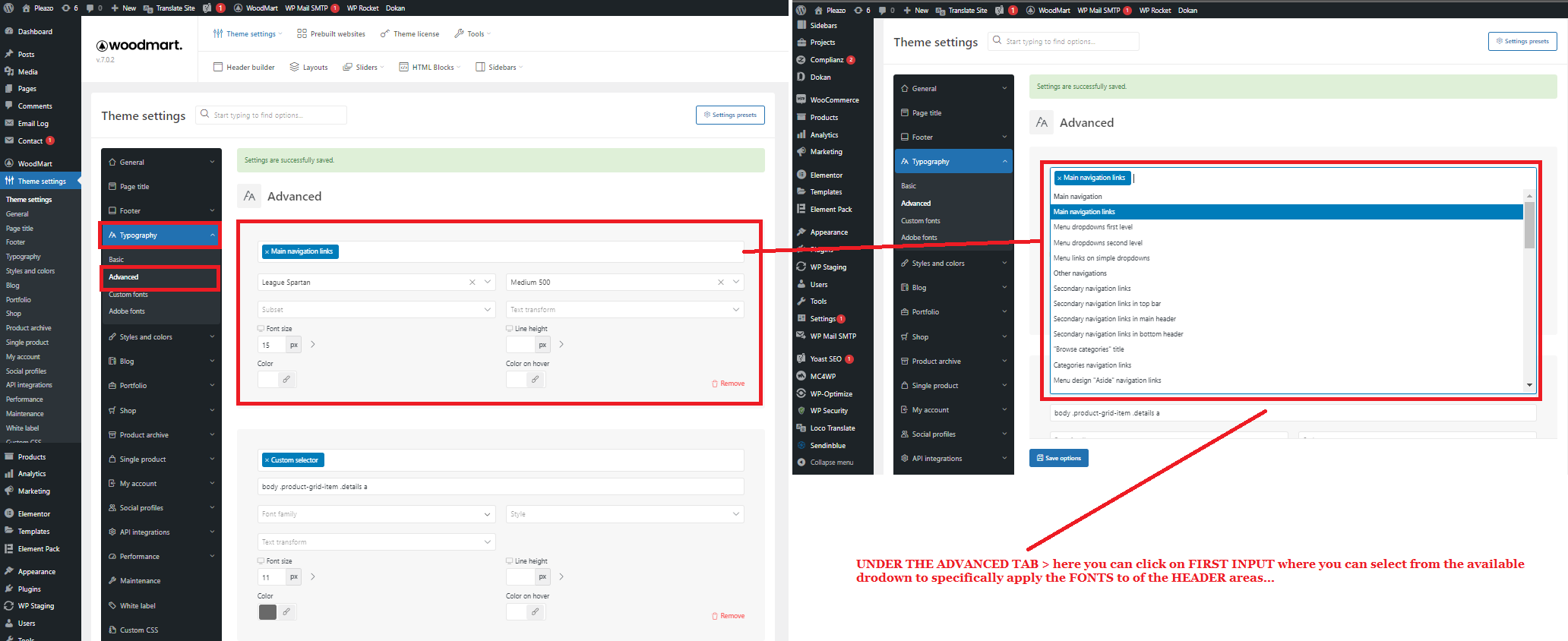The width and height of the screenshot is (1568, 641).
Task: Click the Custom CSS icon in settings panel
Action: (x=112, y=630)
